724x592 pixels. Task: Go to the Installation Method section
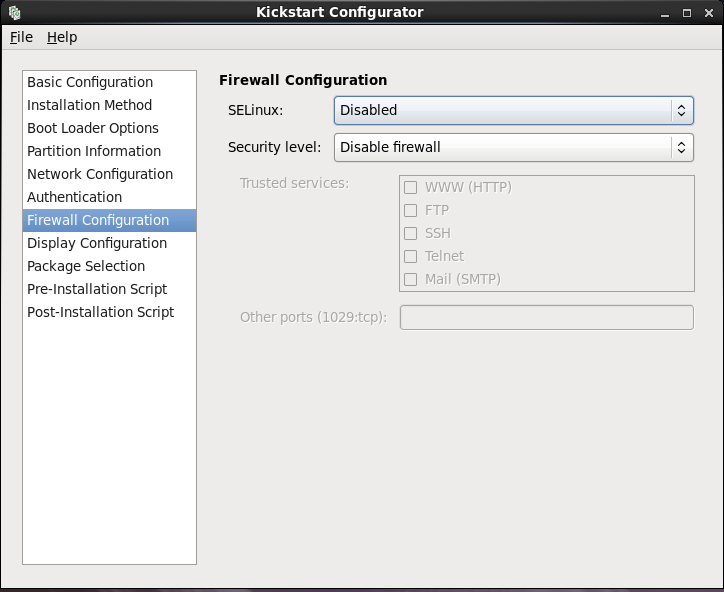[109, 105]
